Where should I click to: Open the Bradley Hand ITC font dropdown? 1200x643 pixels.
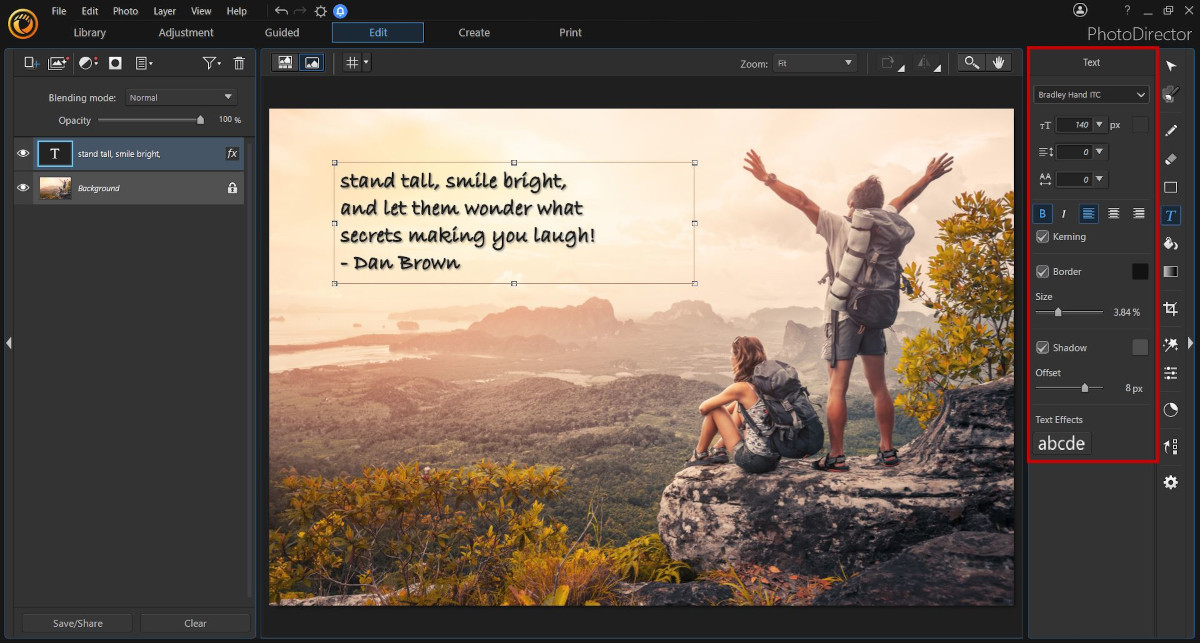click(x=1091, y=95)
